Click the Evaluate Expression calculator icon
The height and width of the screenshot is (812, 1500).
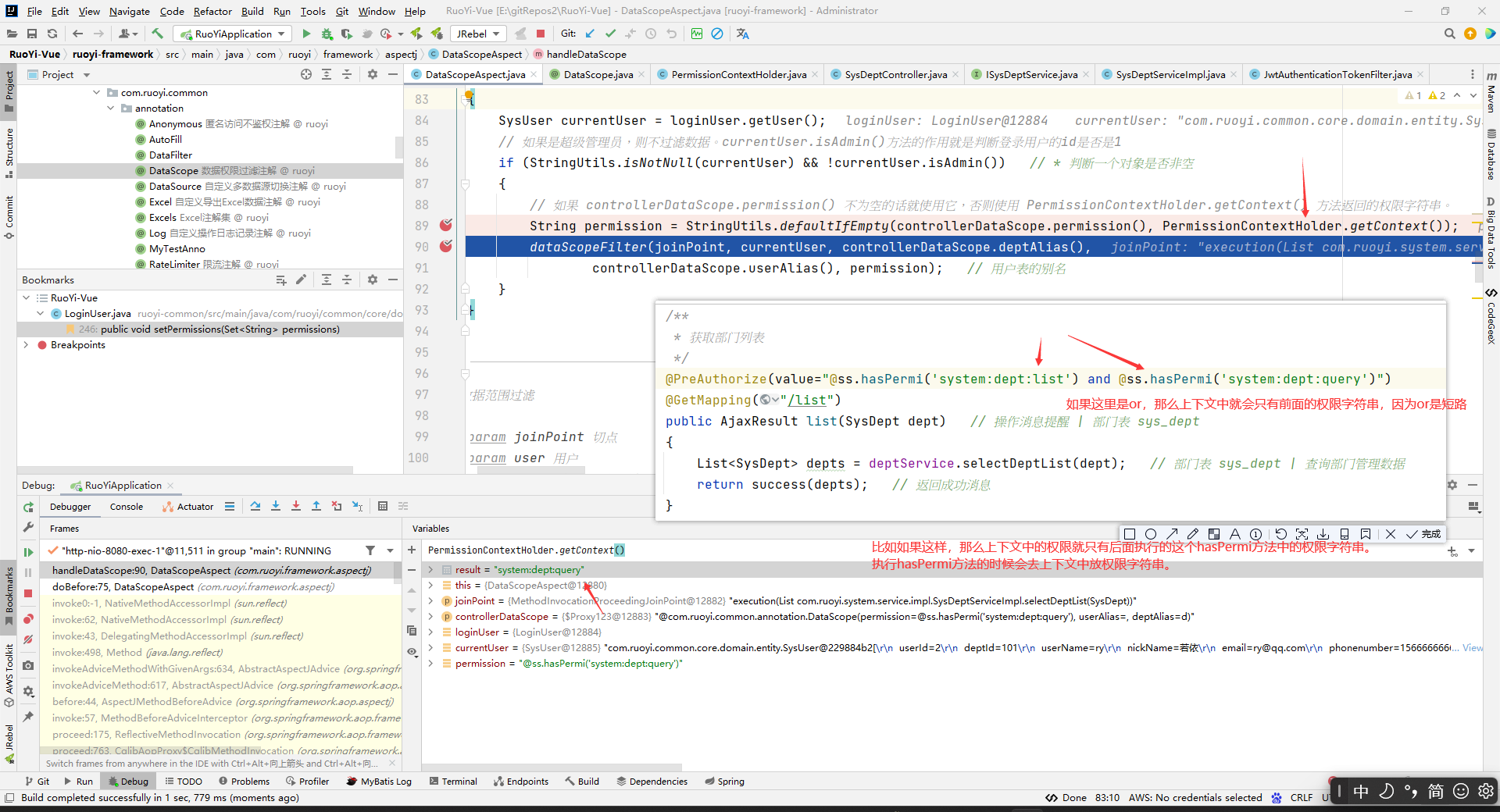(383, 506)
